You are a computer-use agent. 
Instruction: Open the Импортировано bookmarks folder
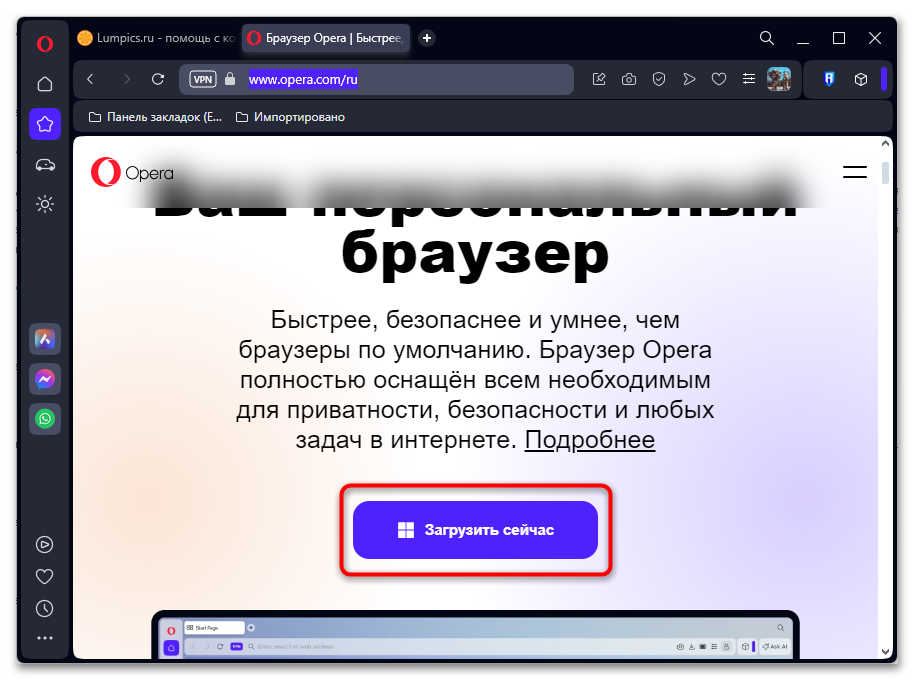tap(290, 117)
